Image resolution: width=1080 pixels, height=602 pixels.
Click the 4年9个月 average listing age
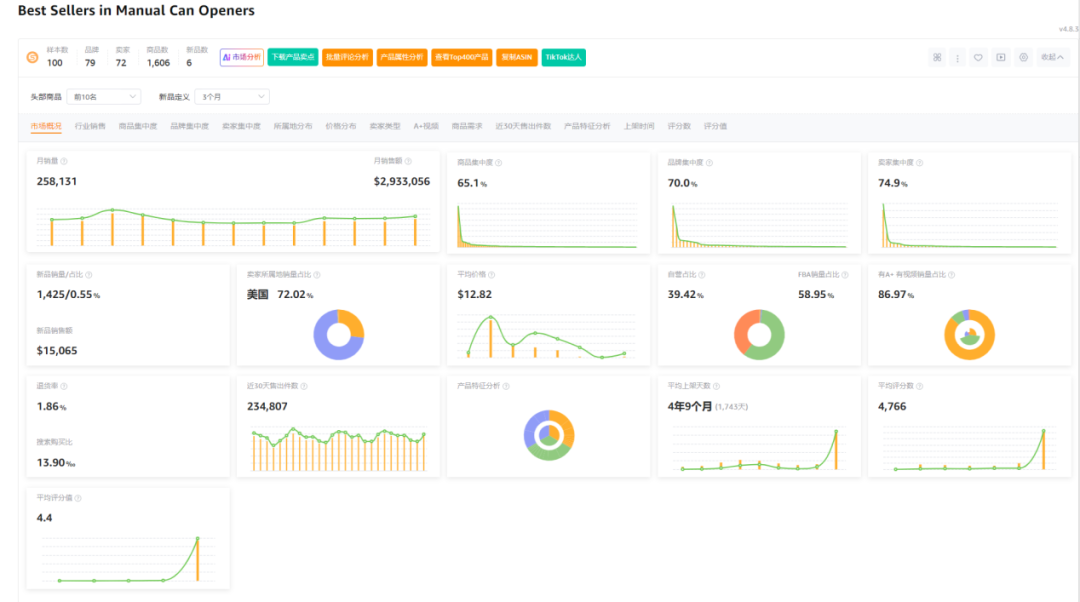pyautogui.click(x=689, y=406)
